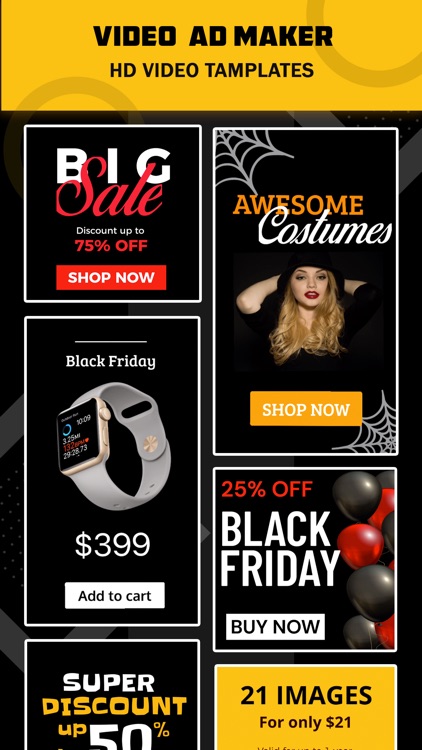
Task: Select the Awesome Costumes template
Action: click(305, 291)
